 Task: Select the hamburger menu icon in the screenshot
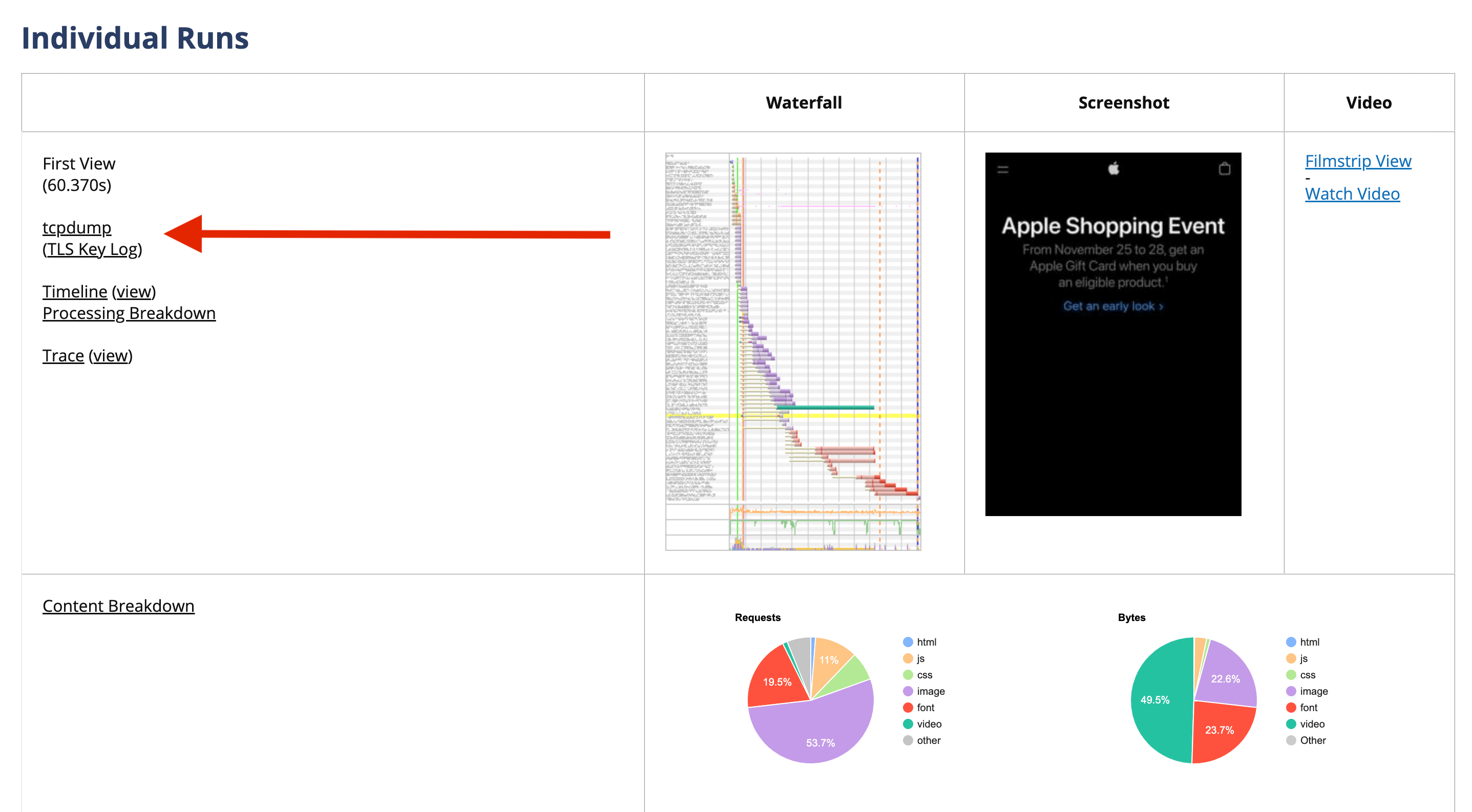pos(1003,169)
